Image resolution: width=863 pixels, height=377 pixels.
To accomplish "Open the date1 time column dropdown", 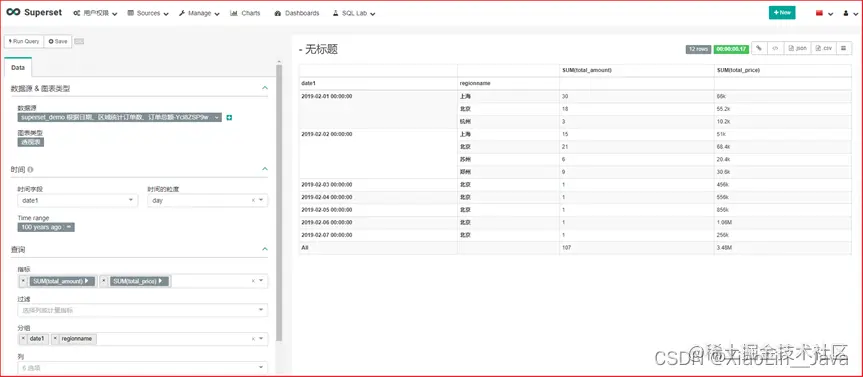I will coord(78,200).
